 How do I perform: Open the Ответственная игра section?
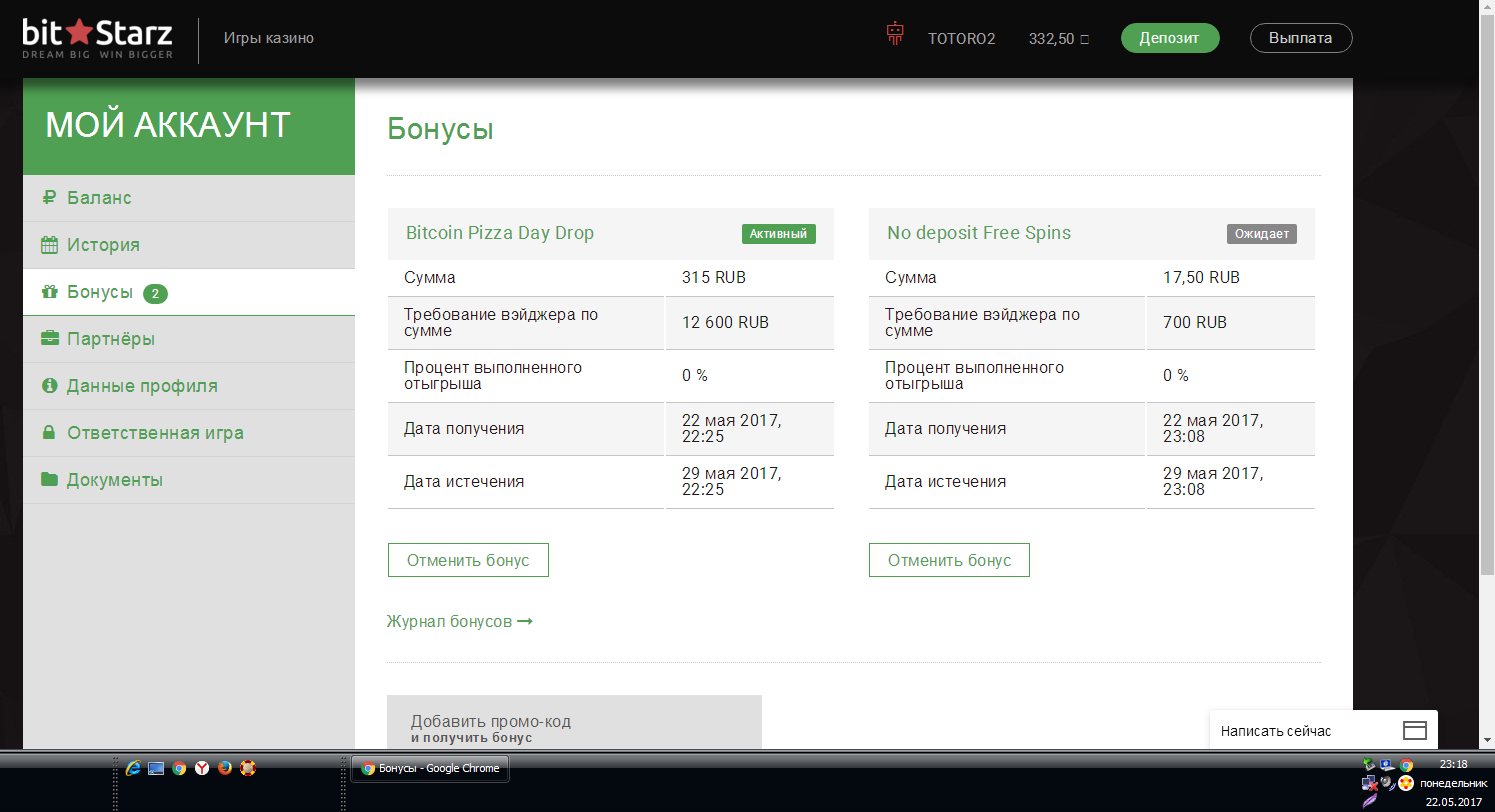[x=189, y=433]
